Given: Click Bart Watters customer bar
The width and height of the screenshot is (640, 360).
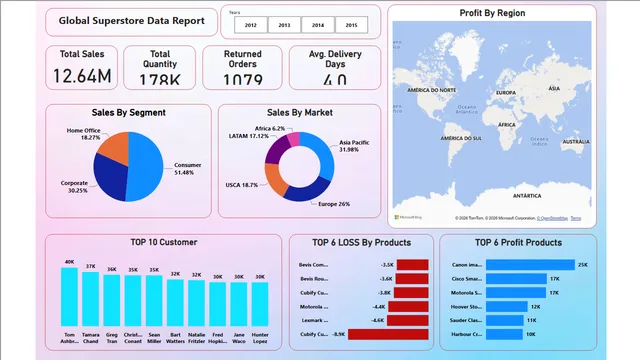Looking at the screenshot, I should point(176,302).
